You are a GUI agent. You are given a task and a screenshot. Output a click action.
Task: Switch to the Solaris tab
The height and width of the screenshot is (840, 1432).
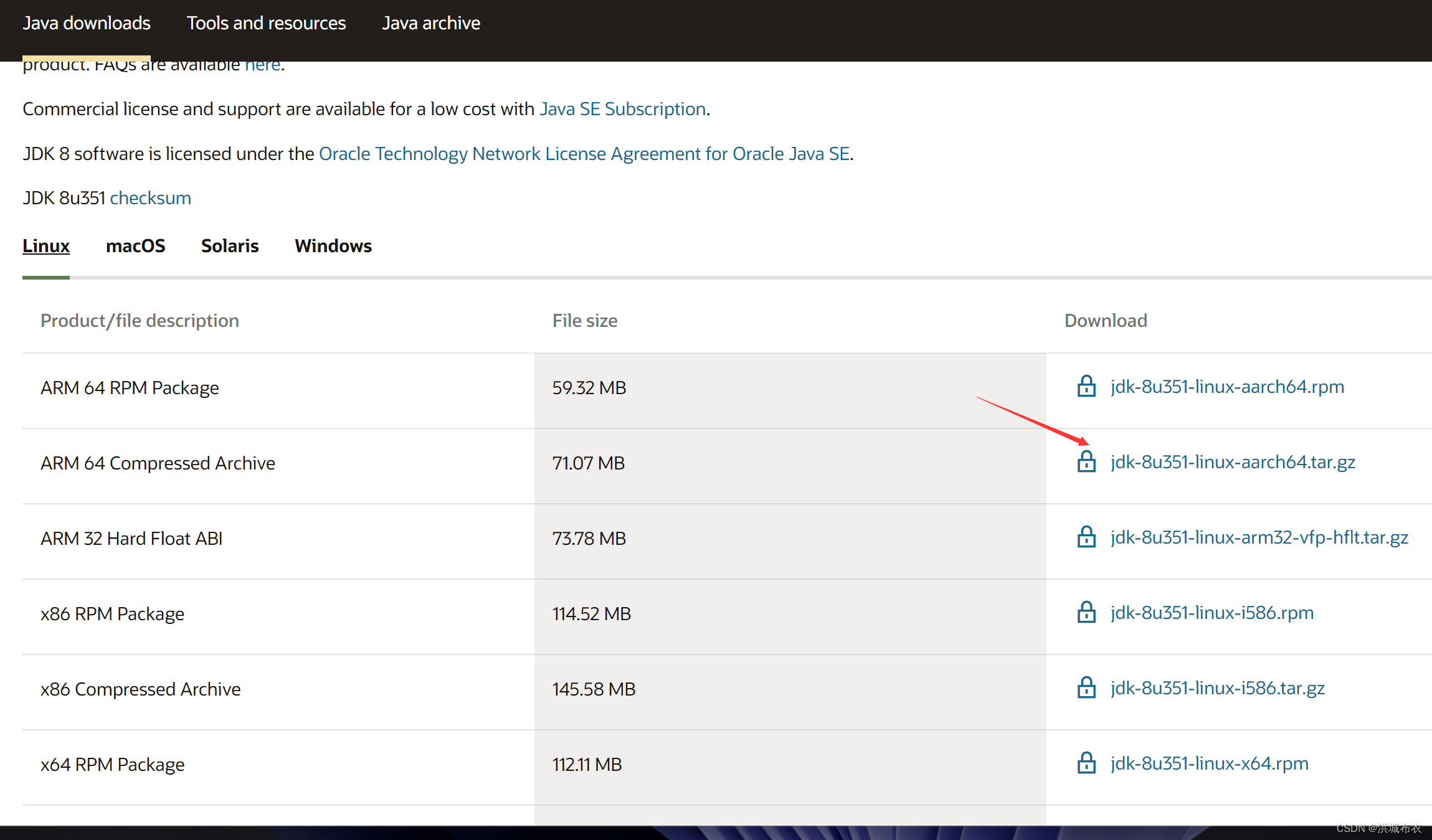pos(230,246)
